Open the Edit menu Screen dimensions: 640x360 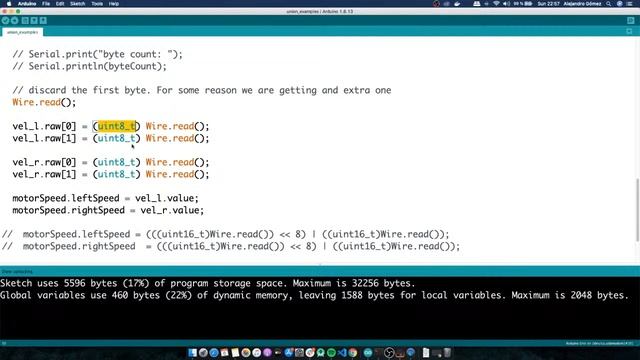pos(60,4)
